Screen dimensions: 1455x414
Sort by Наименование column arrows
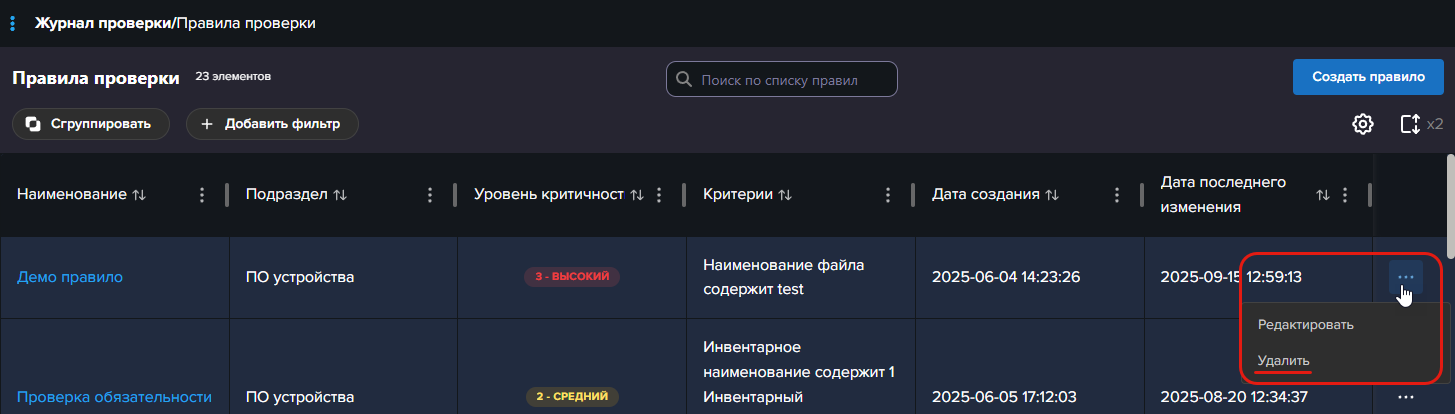pos(139,195)
